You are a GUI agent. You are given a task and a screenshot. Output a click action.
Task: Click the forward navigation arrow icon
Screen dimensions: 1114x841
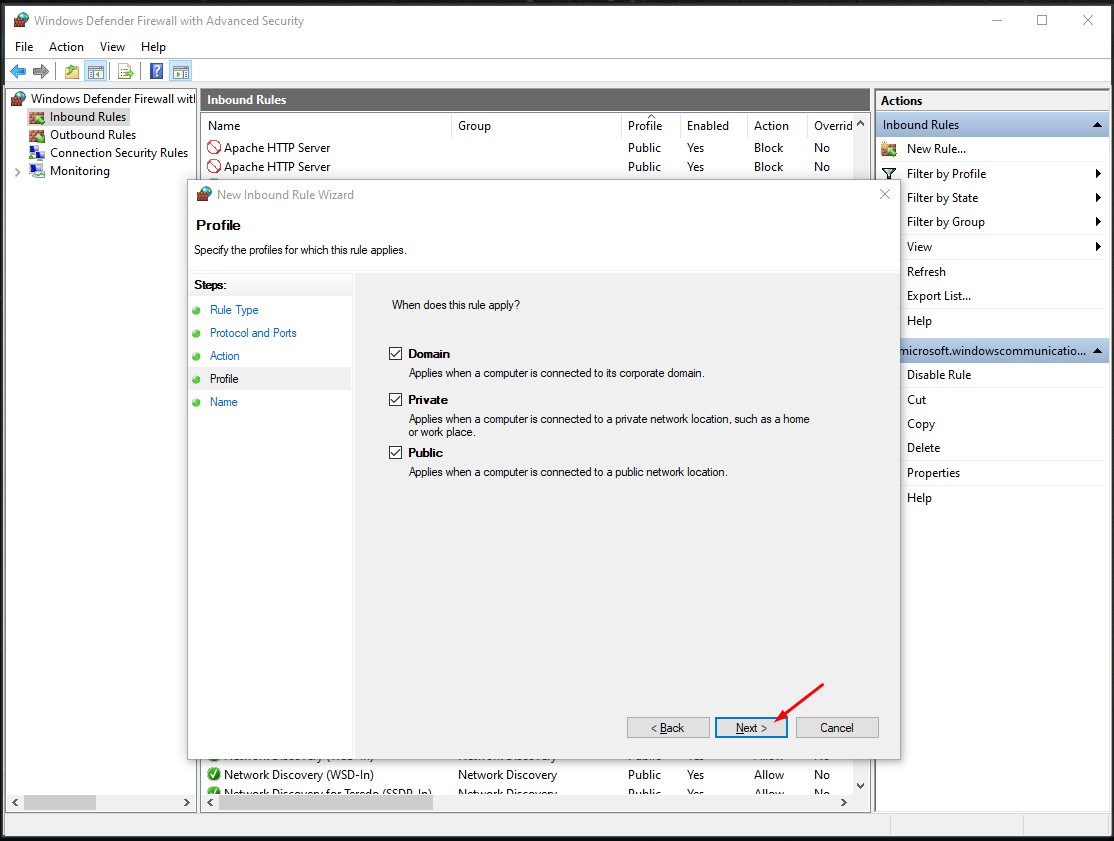tap(40, 70)
